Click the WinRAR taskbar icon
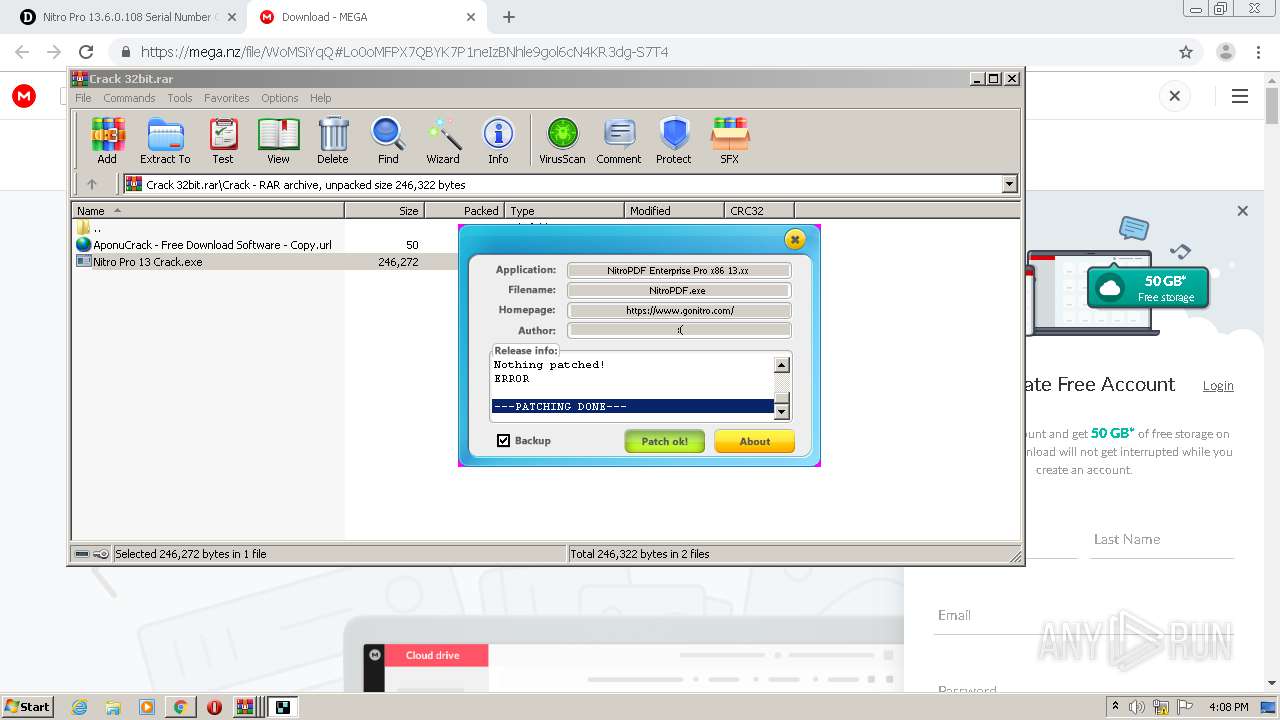Image resolution: width=1280 pixels, height=720 pixels. point(245,707)
